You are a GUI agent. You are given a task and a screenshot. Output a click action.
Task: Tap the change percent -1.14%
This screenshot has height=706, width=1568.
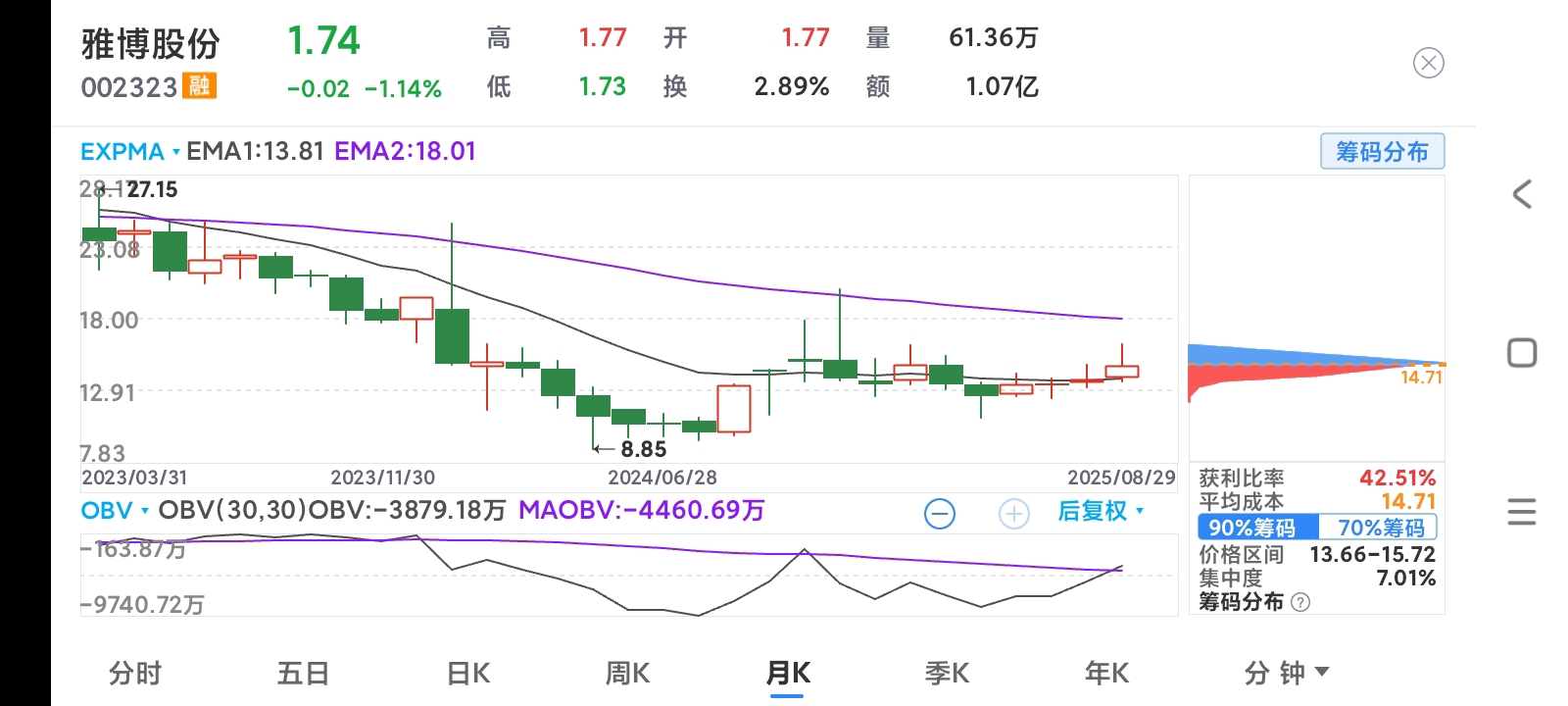[x=403, y=88]
